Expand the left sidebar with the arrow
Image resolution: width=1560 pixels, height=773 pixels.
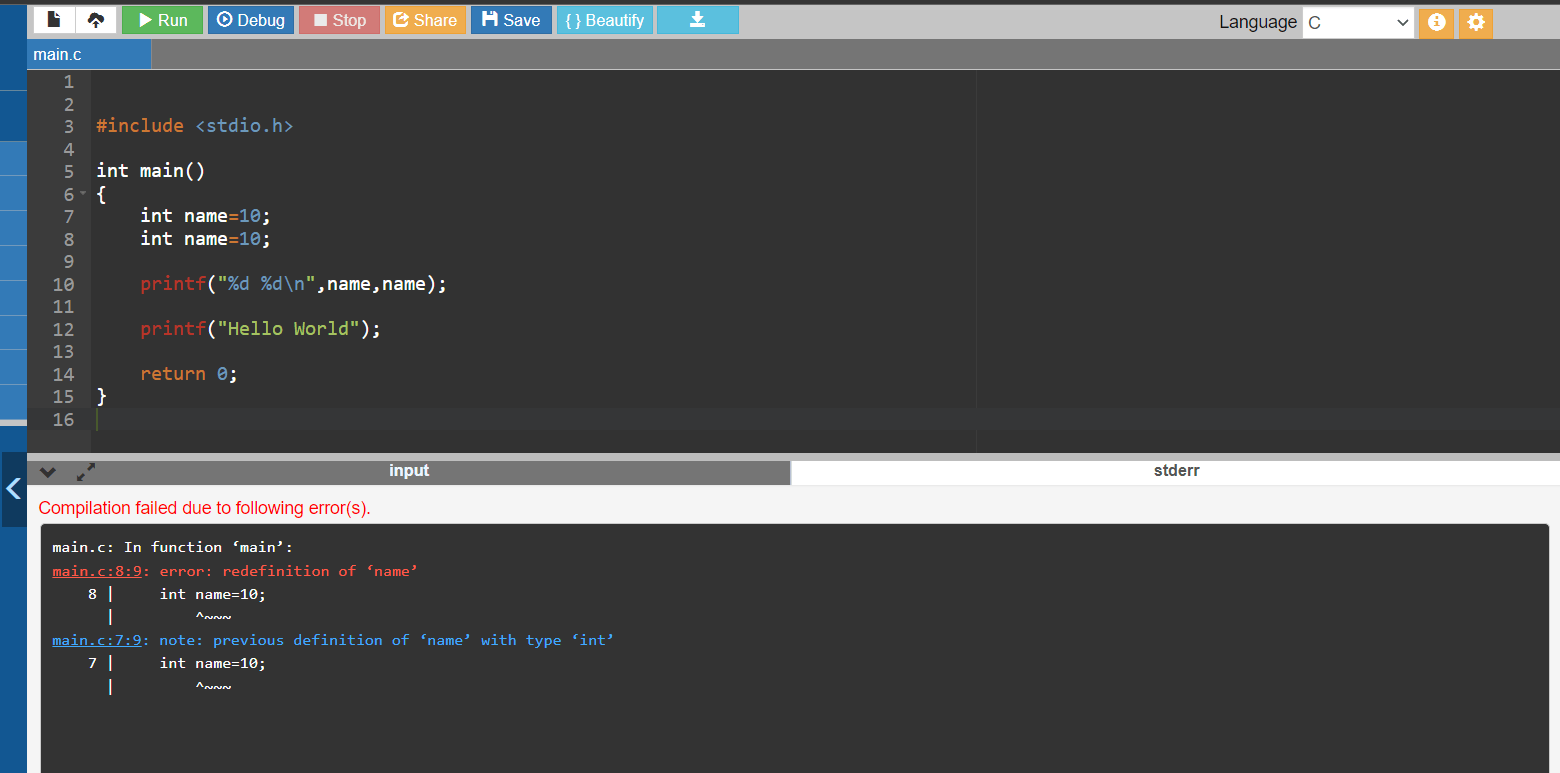pyautogui.click(x=13, y=489)
